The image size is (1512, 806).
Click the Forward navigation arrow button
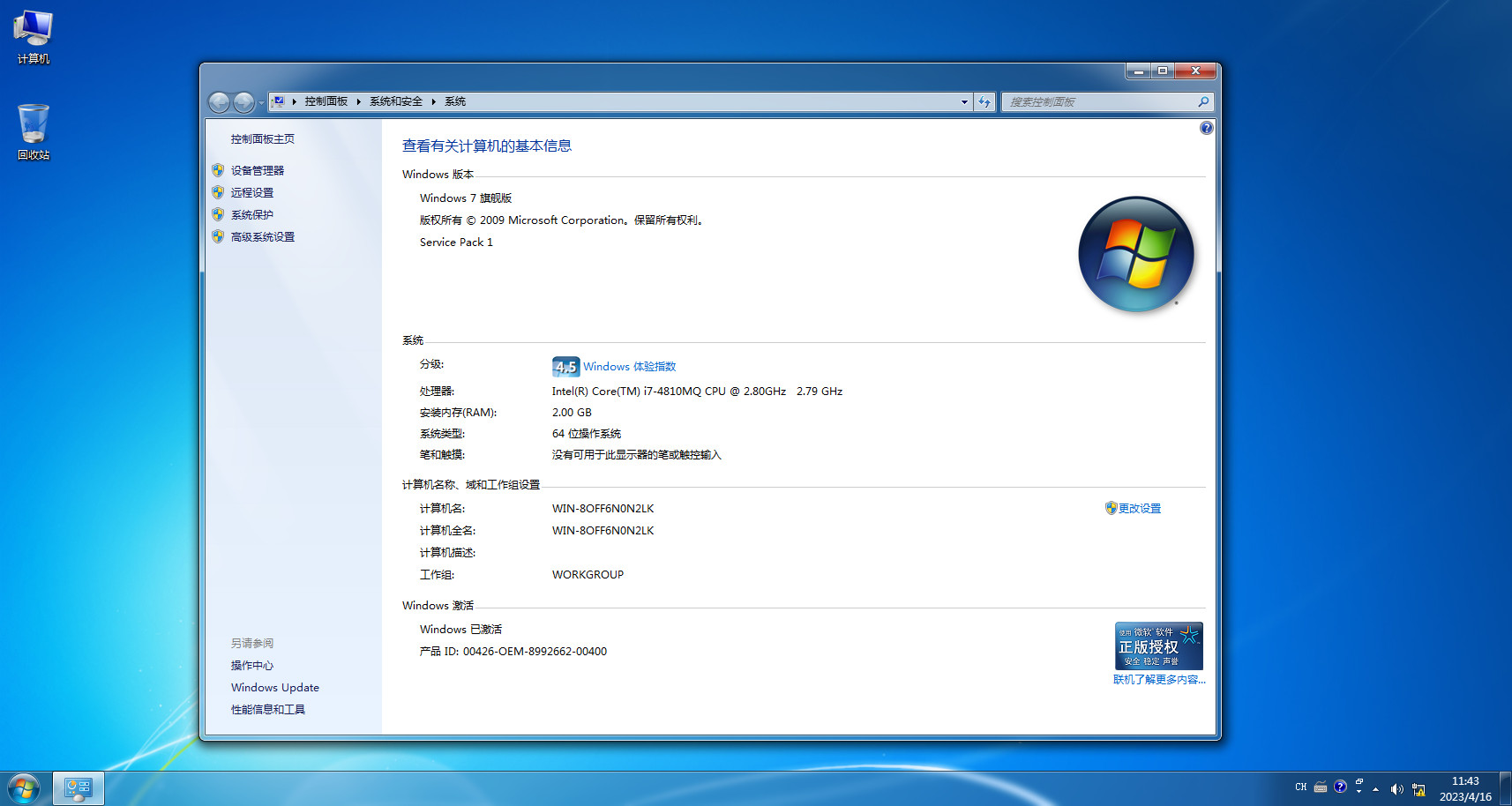click(x=243, y=102)
